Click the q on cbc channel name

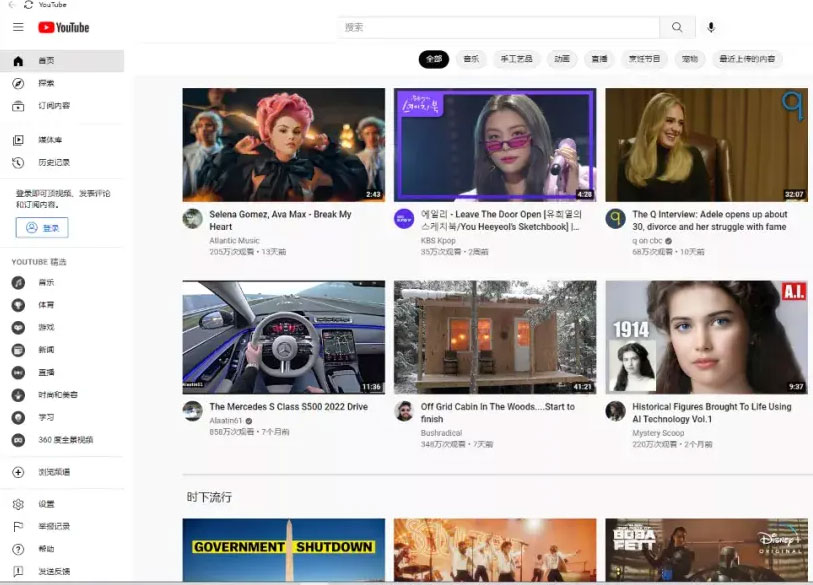[647, 241]
